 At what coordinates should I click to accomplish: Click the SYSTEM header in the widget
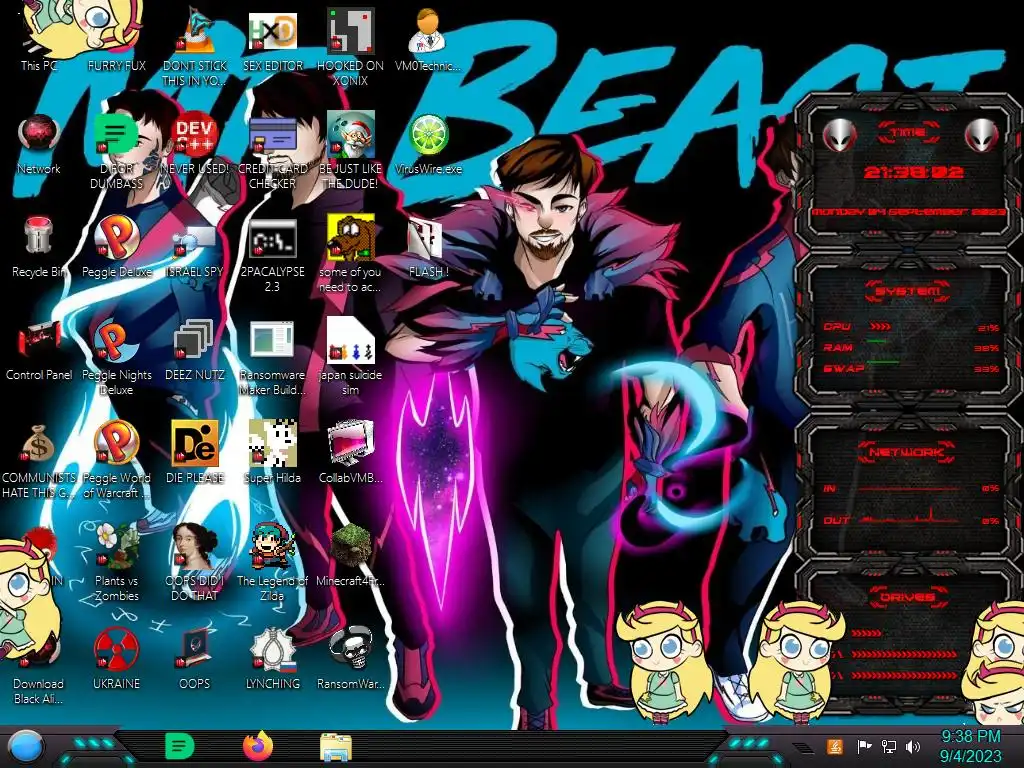click(x=908, y=291)
